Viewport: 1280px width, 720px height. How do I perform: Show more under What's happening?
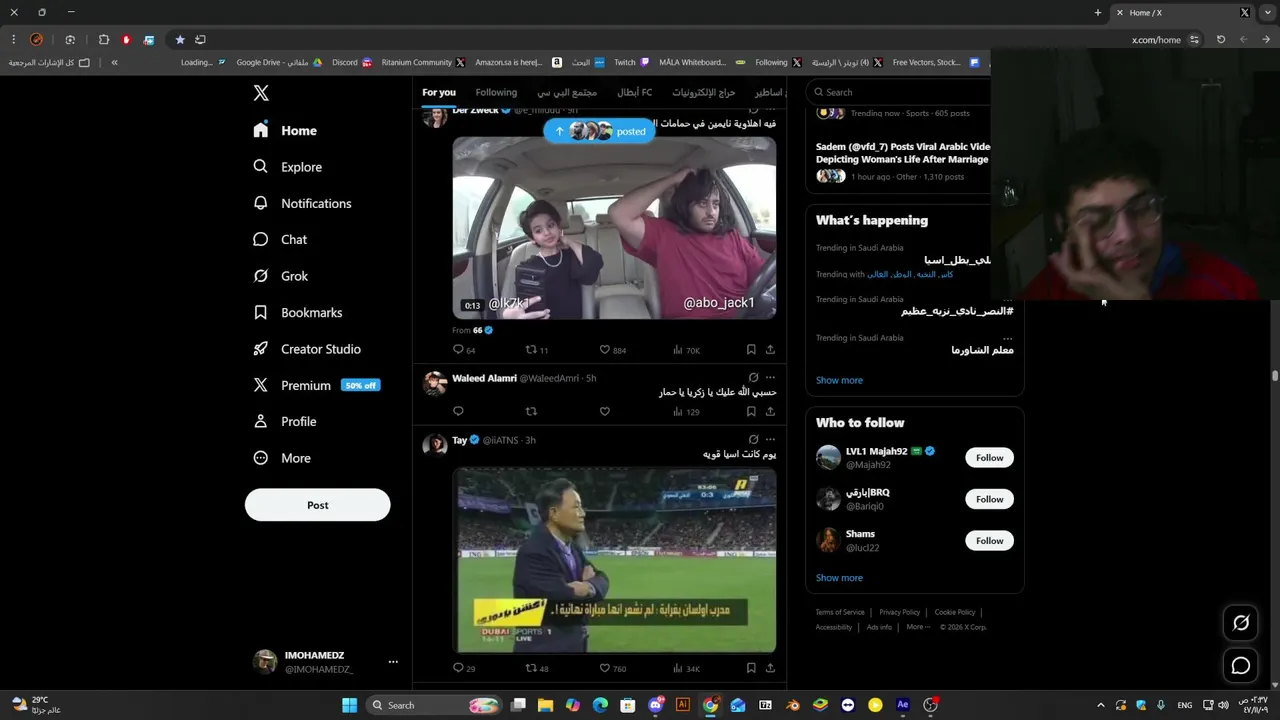[839, 380]
